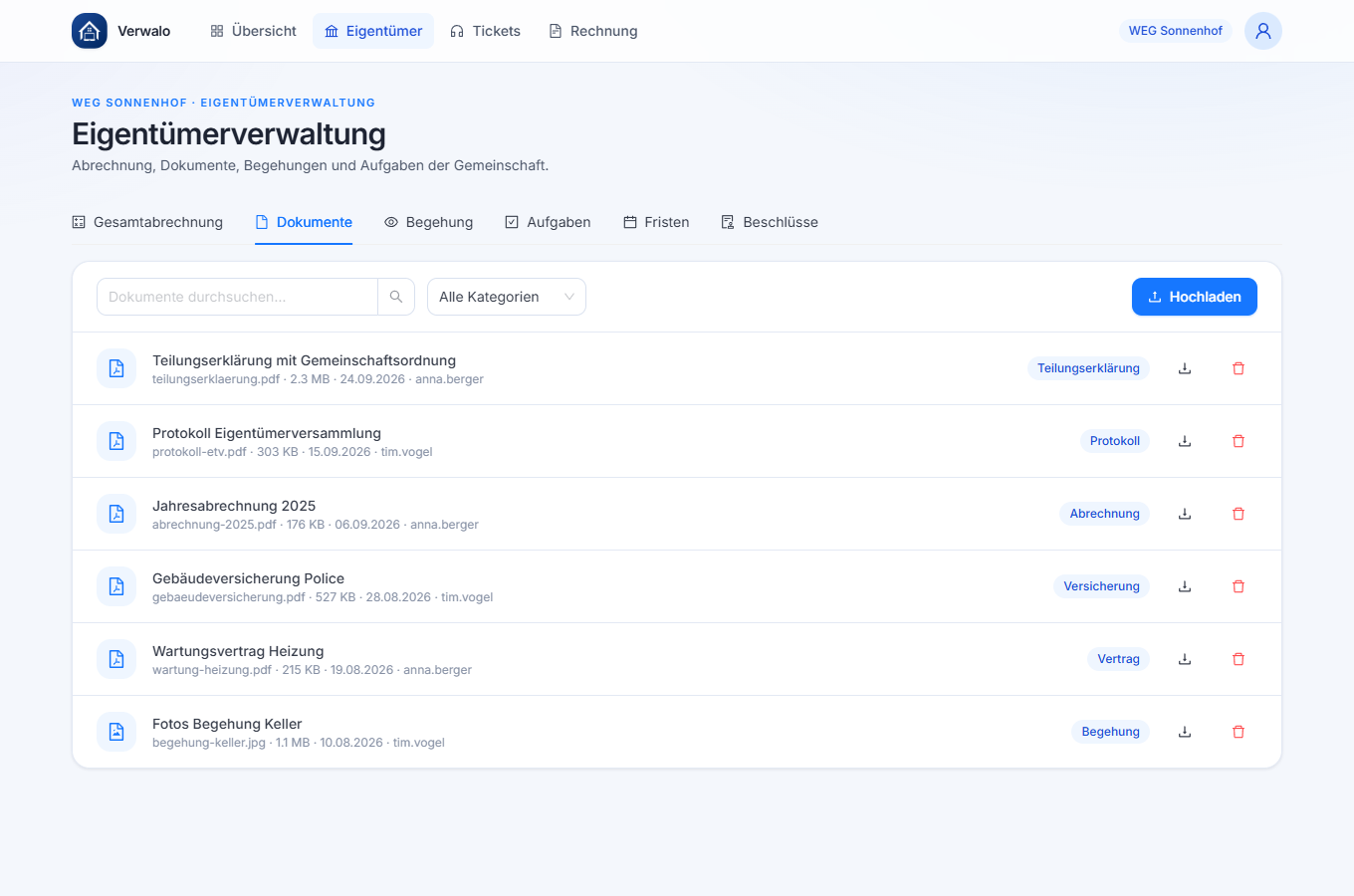Screen dimensions: 1354x896
Task: Open Protokoll Eigentümerversammlung document title
Action: 267,433
